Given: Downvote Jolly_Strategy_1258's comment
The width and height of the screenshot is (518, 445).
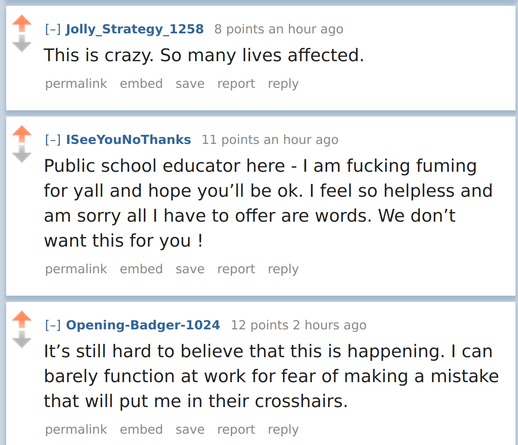Looking at the screenshot, I should (x=22, y=43).
